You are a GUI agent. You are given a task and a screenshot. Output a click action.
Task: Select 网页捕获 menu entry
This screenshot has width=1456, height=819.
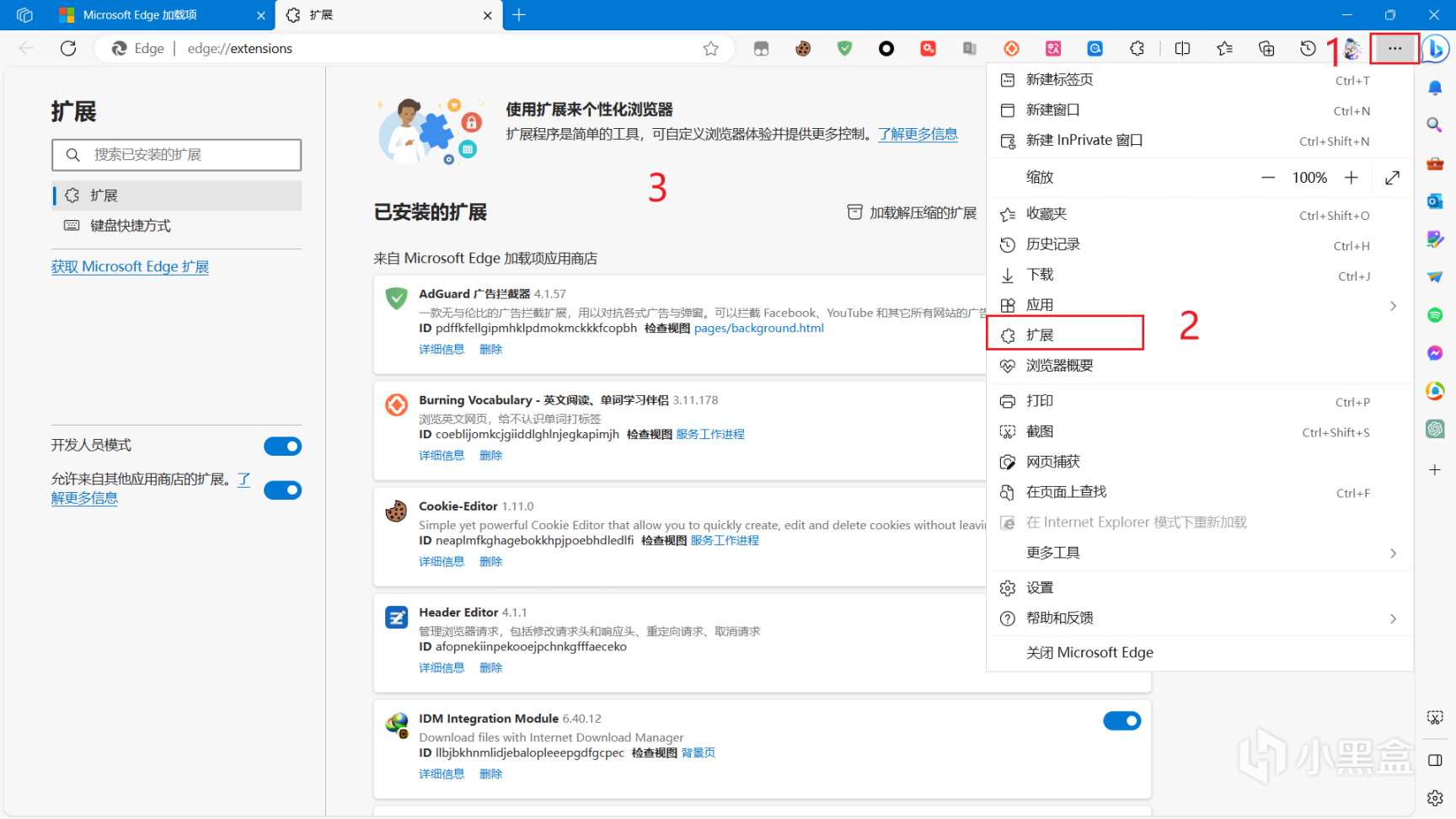(x=1199, y=462)
